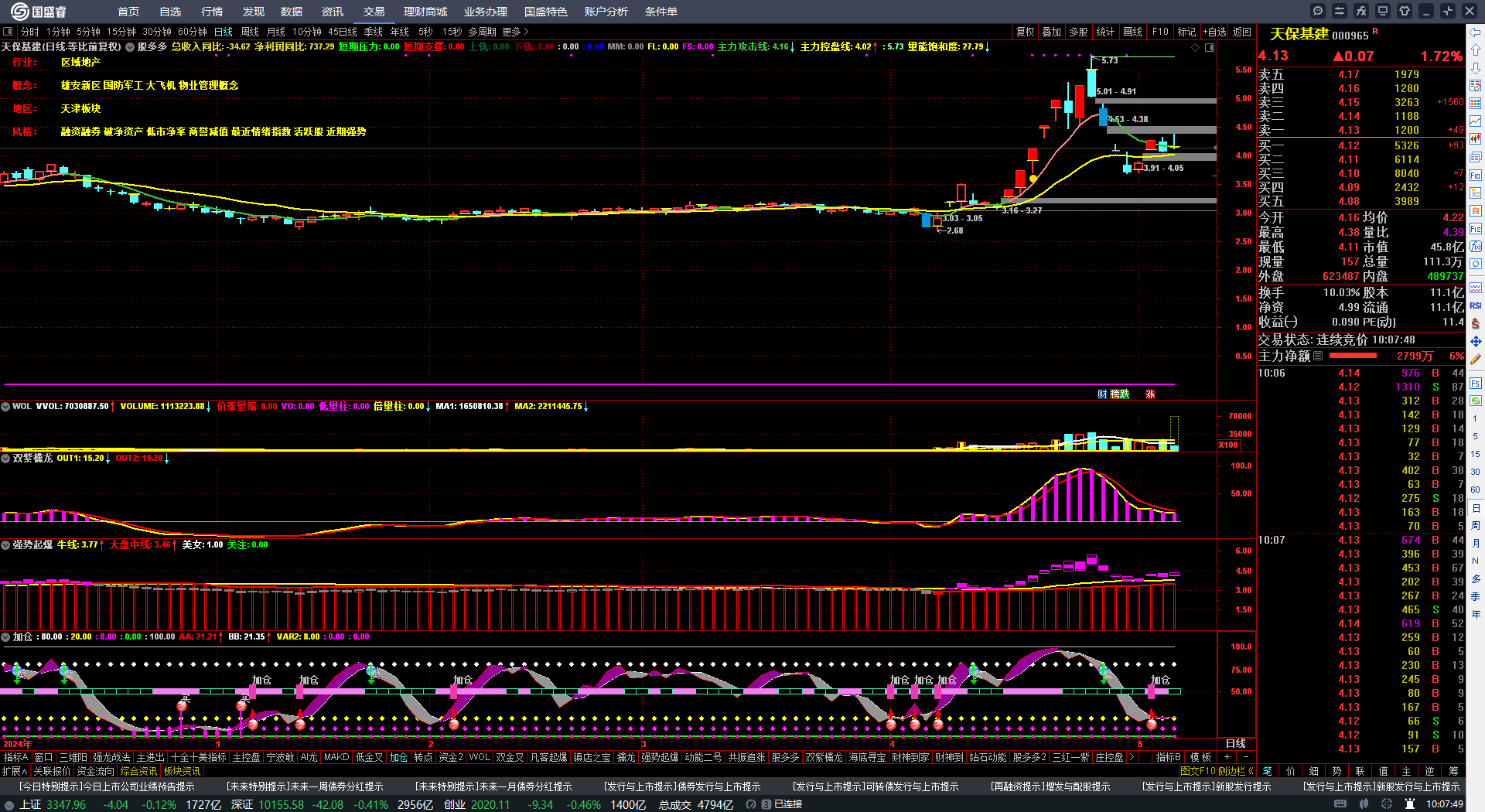1485x812 pixels.
Task: Toggle the WOL indicator panel settings circle
Action: (5, 406)
